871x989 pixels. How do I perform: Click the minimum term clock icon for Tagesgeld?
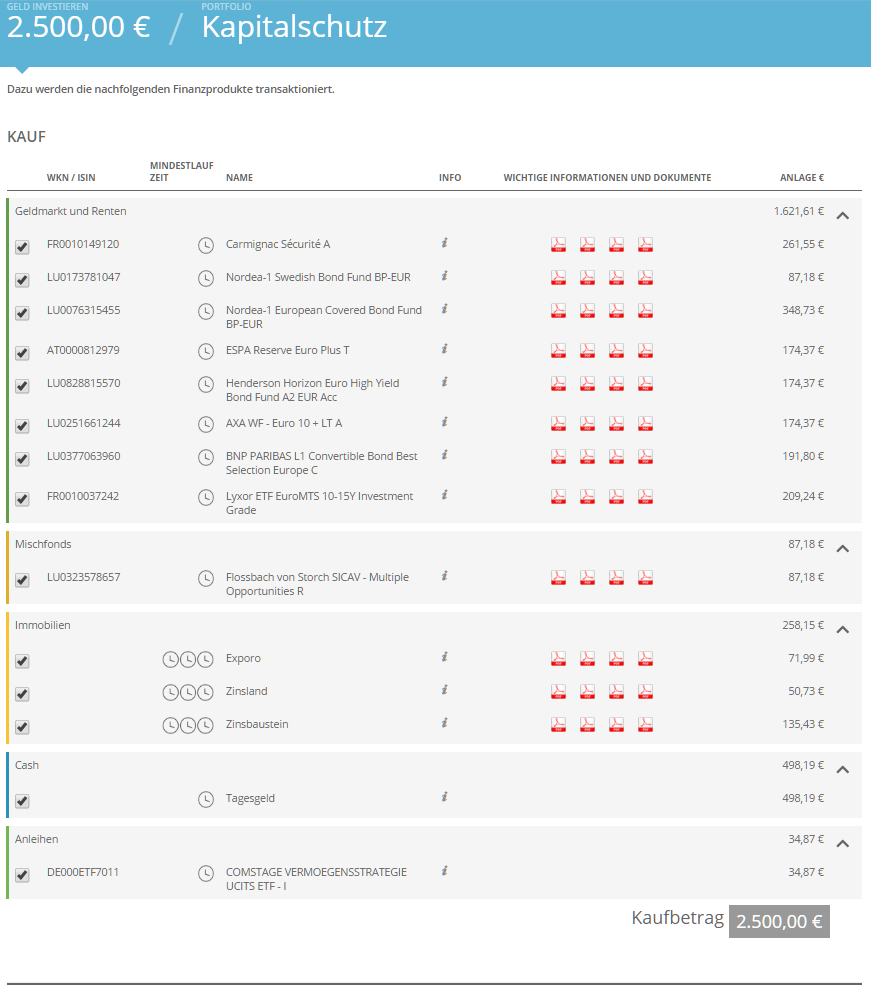pyautogui.click(x=206, y=800)
